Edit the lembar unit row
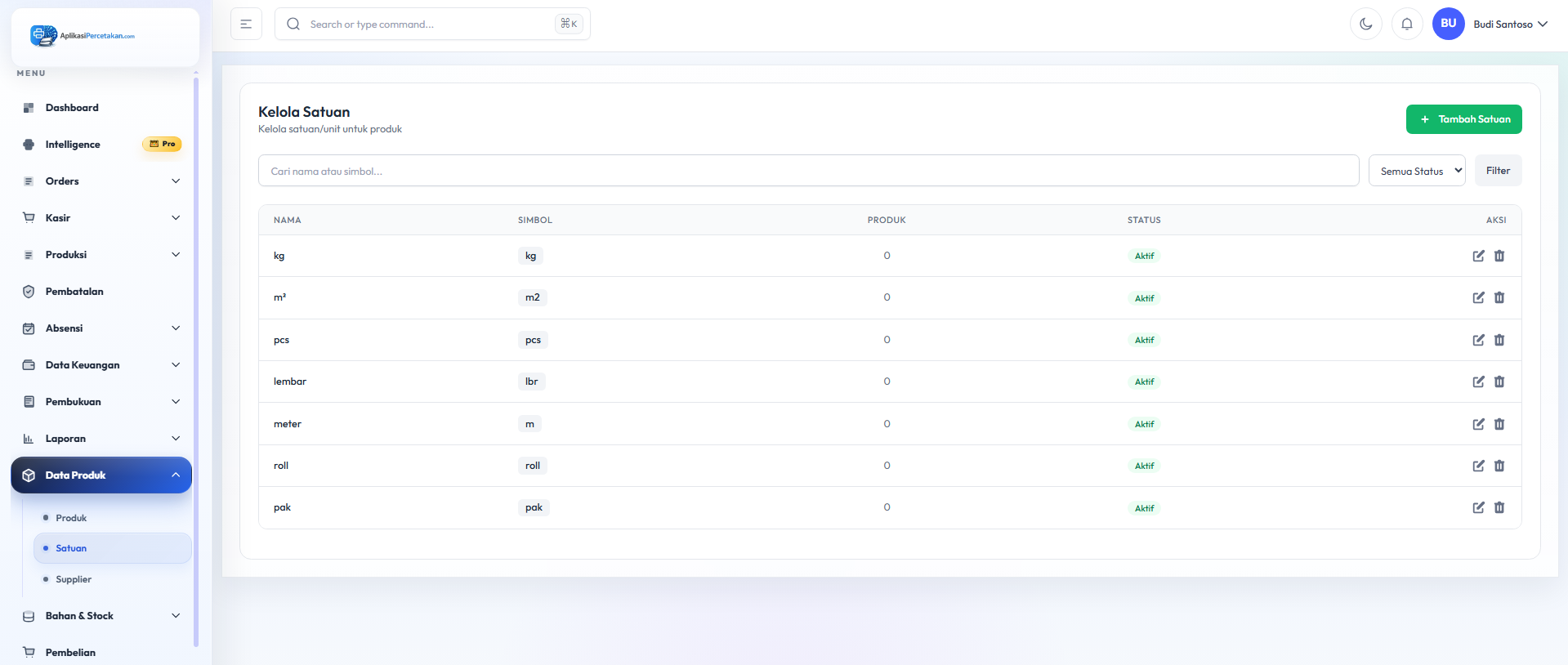 (x=1478, y=382)
